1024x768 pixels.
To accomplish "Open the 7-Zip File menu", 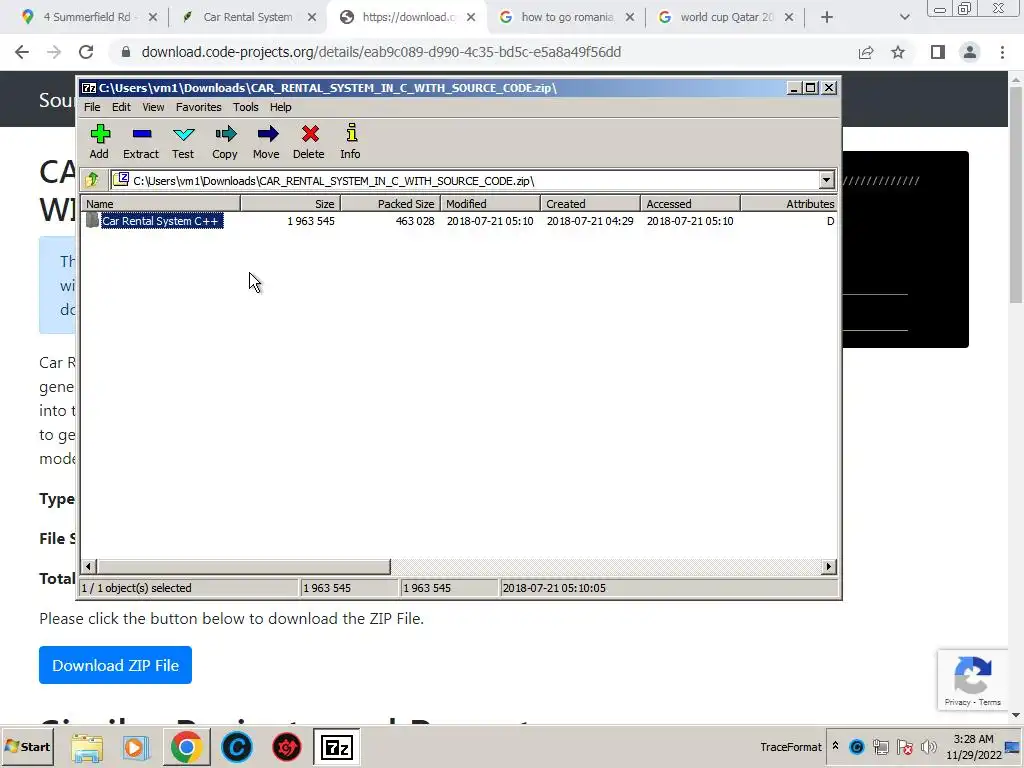I will coord(92,107).
